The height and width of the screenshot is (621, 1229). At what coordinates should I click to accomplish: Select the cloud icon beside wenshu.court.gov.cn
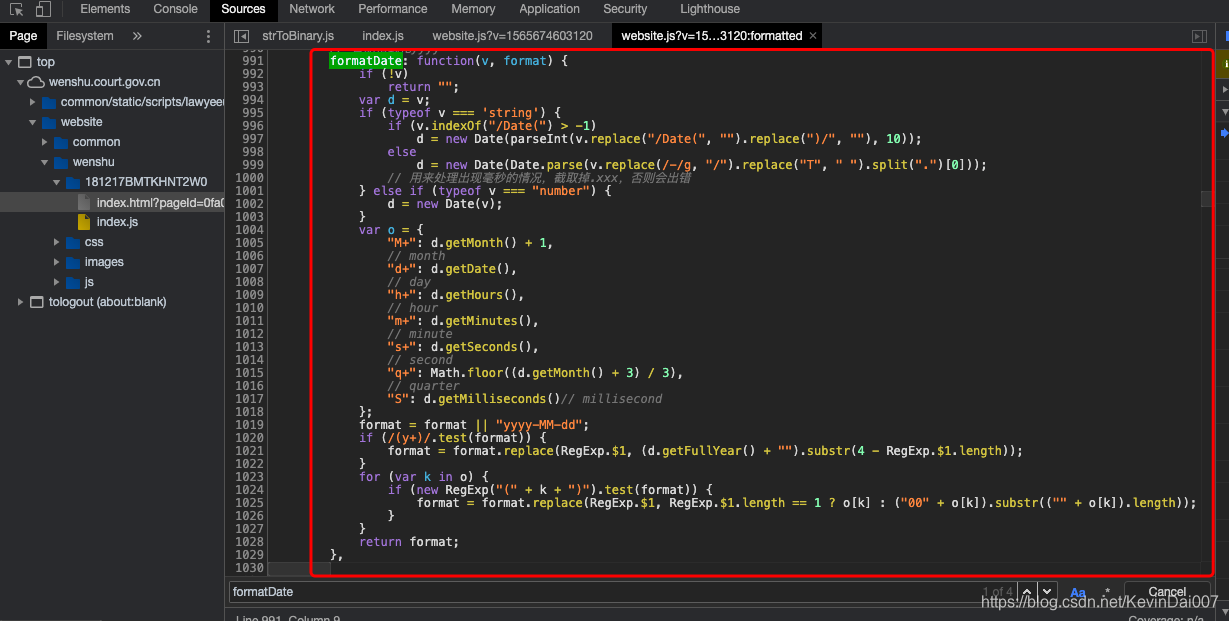click(36, 82)
